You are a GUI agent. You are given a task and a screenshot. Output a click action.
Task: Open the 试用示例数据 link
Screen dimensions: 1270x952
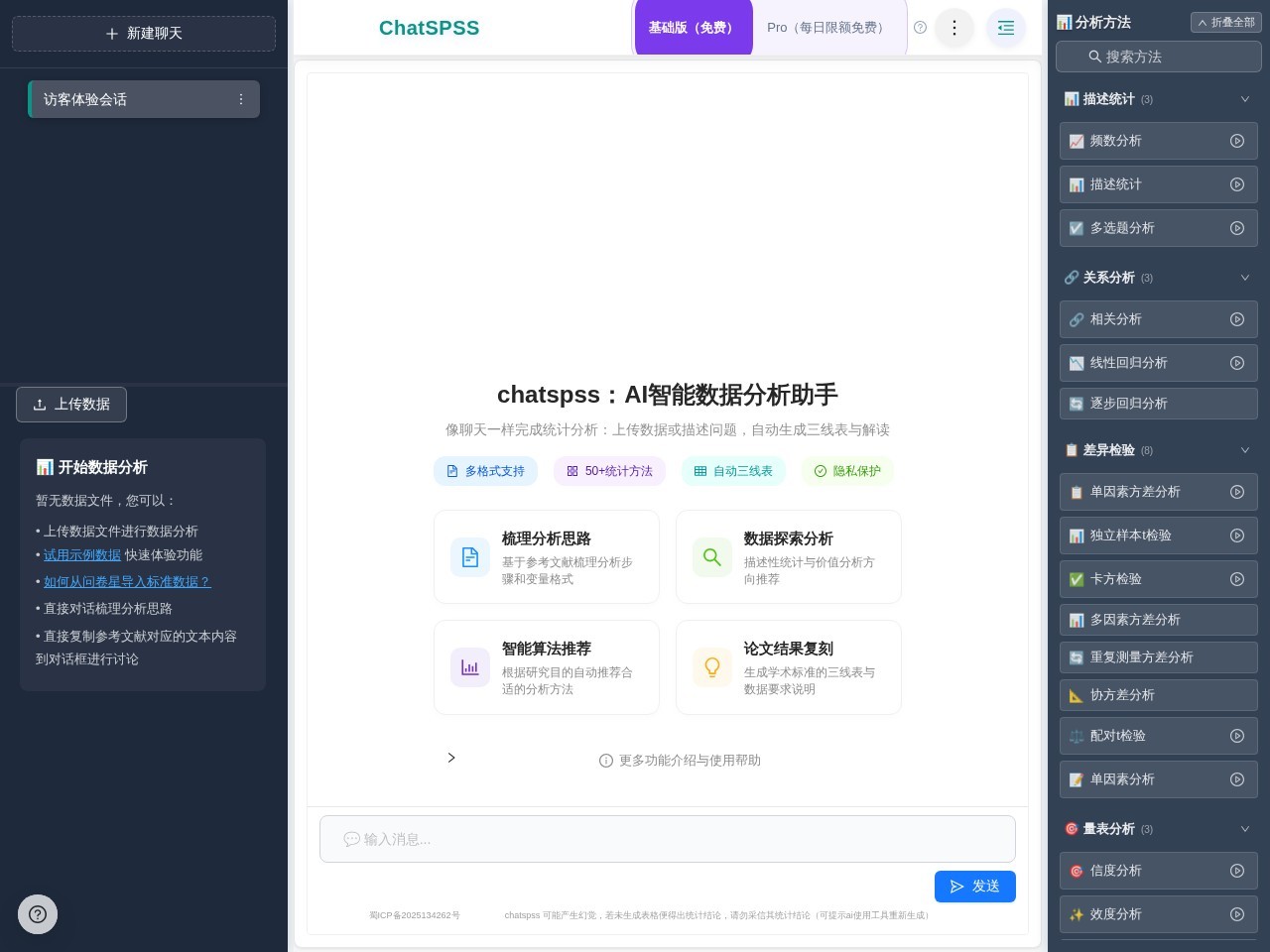click(x=82, y=555)
